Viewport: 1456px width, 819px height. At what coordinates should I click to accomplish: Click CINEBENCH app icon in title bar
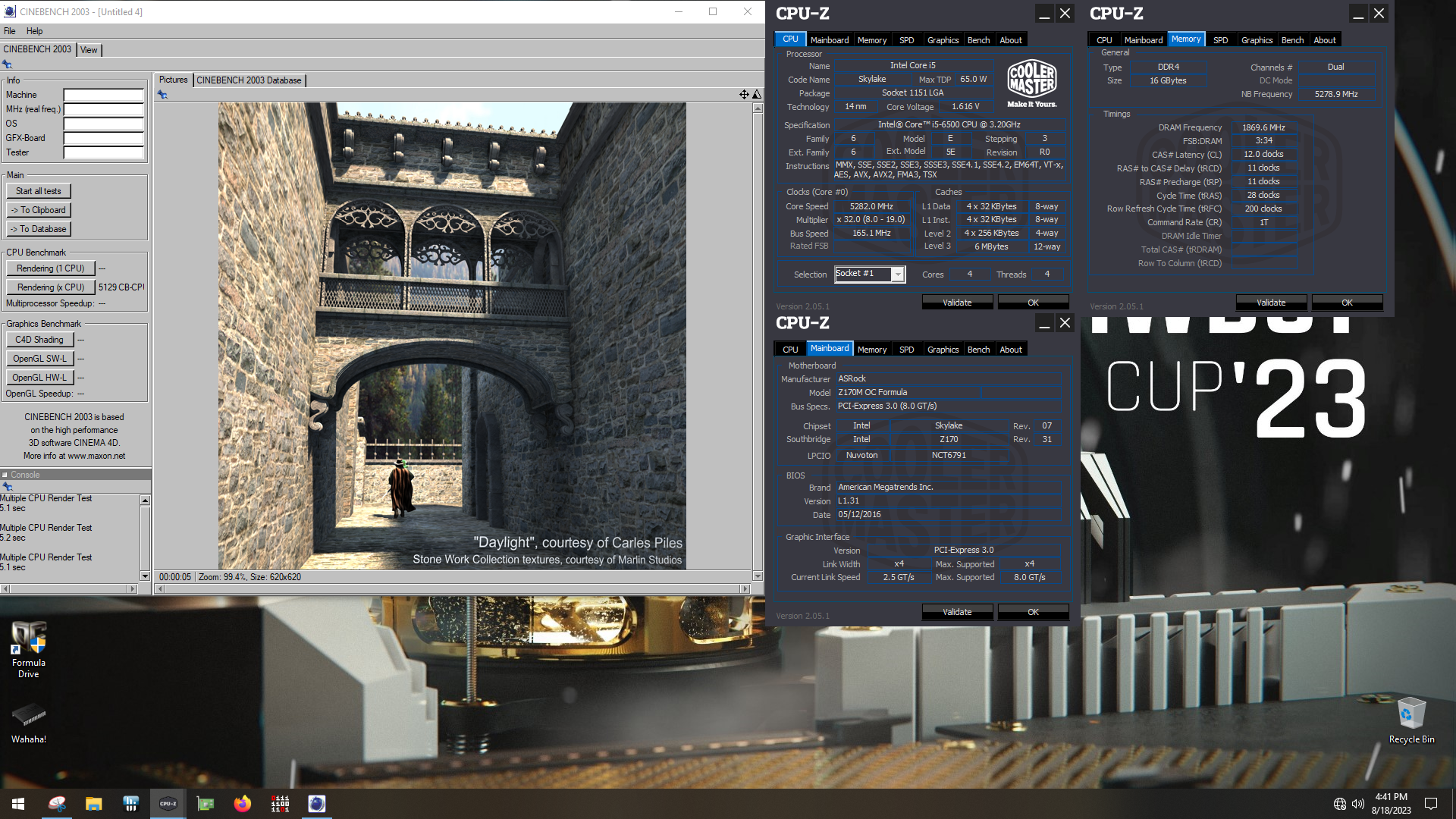(x=10, y=11)
